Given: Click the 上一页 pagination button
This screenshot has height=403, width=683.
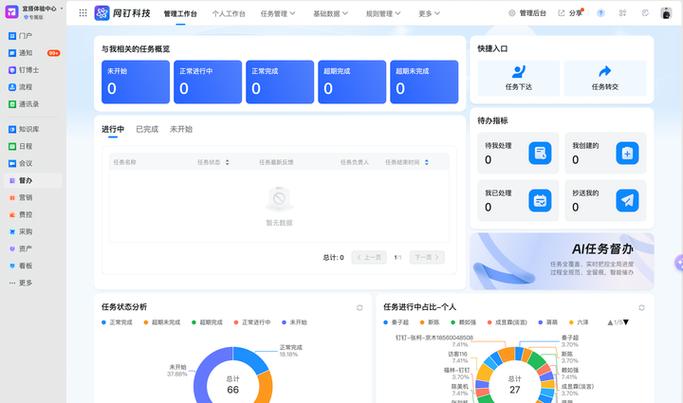Looking at the screenshot, I should pos(369,257).
